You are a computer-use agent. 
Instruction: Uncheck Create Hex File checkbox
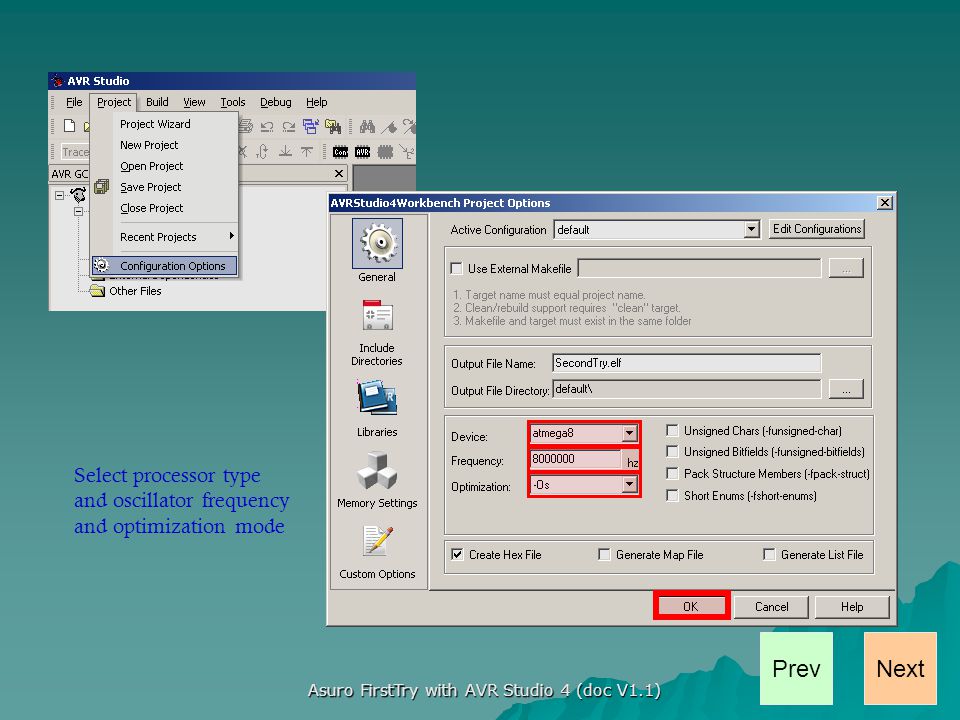tap(457, 555)
